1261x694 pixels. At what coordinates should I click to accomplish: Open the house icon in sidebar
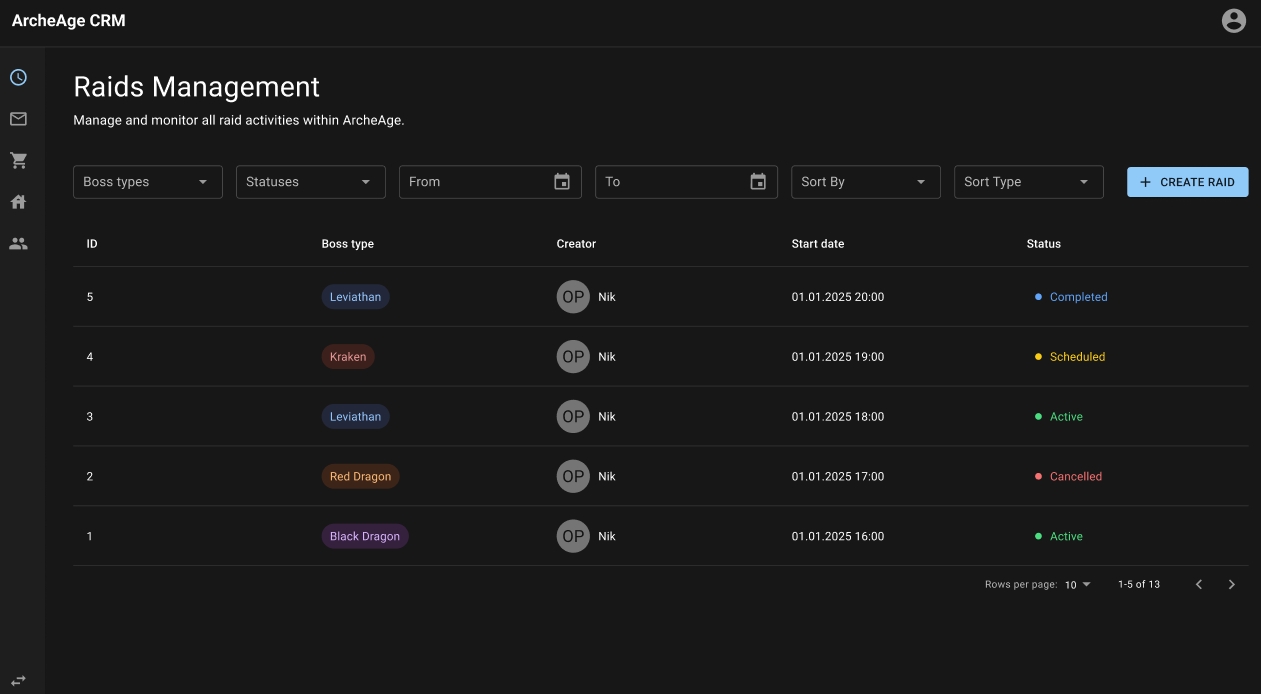pos(18,202)
